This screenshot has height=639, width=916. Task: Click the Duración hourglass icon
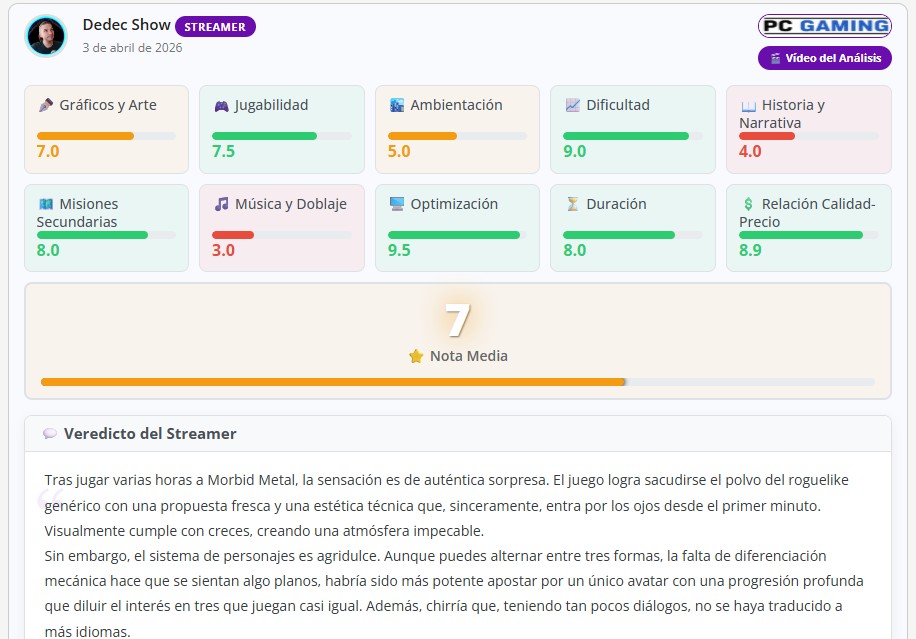[x=572, y=204]
